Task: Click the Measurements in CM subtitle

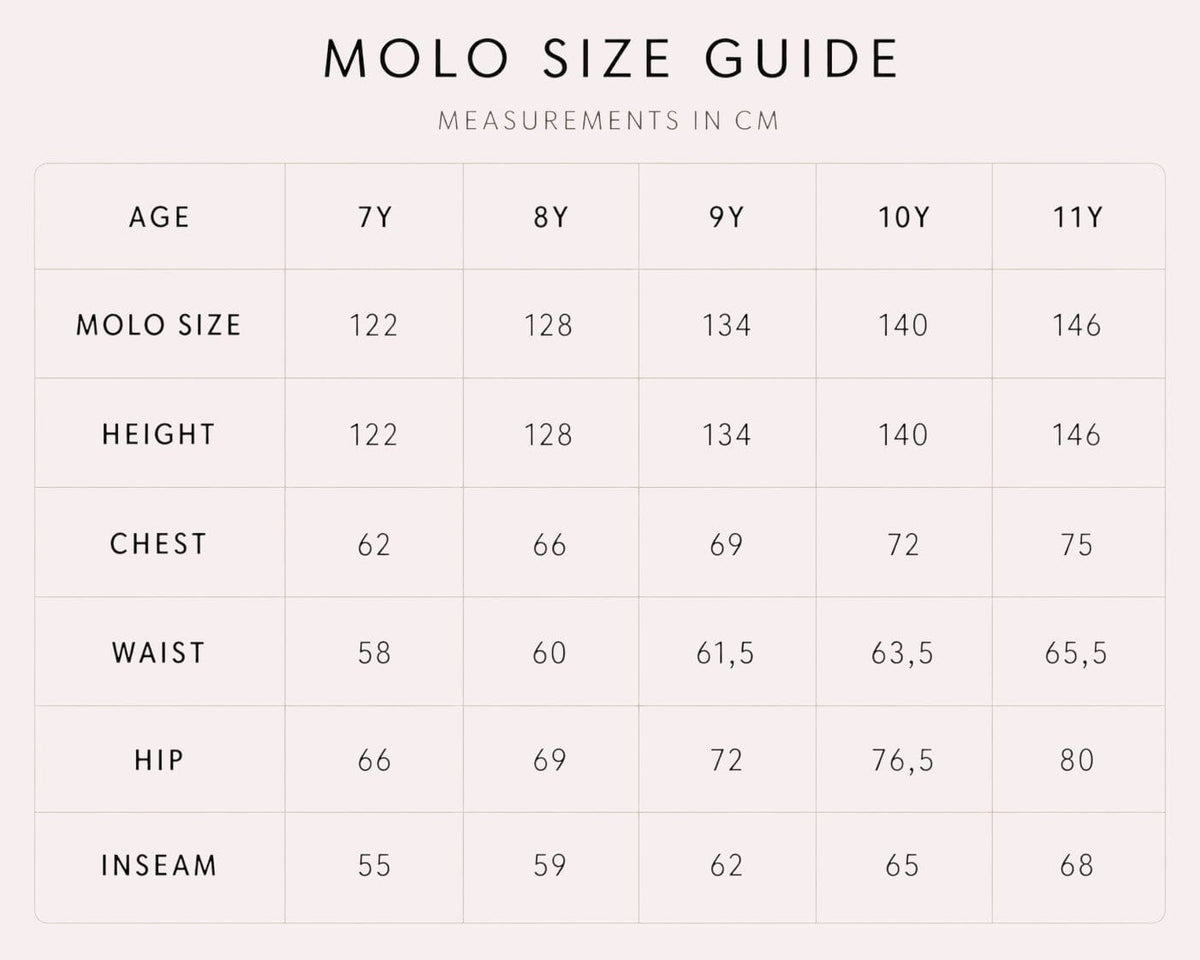Action: tap(609, 121)
